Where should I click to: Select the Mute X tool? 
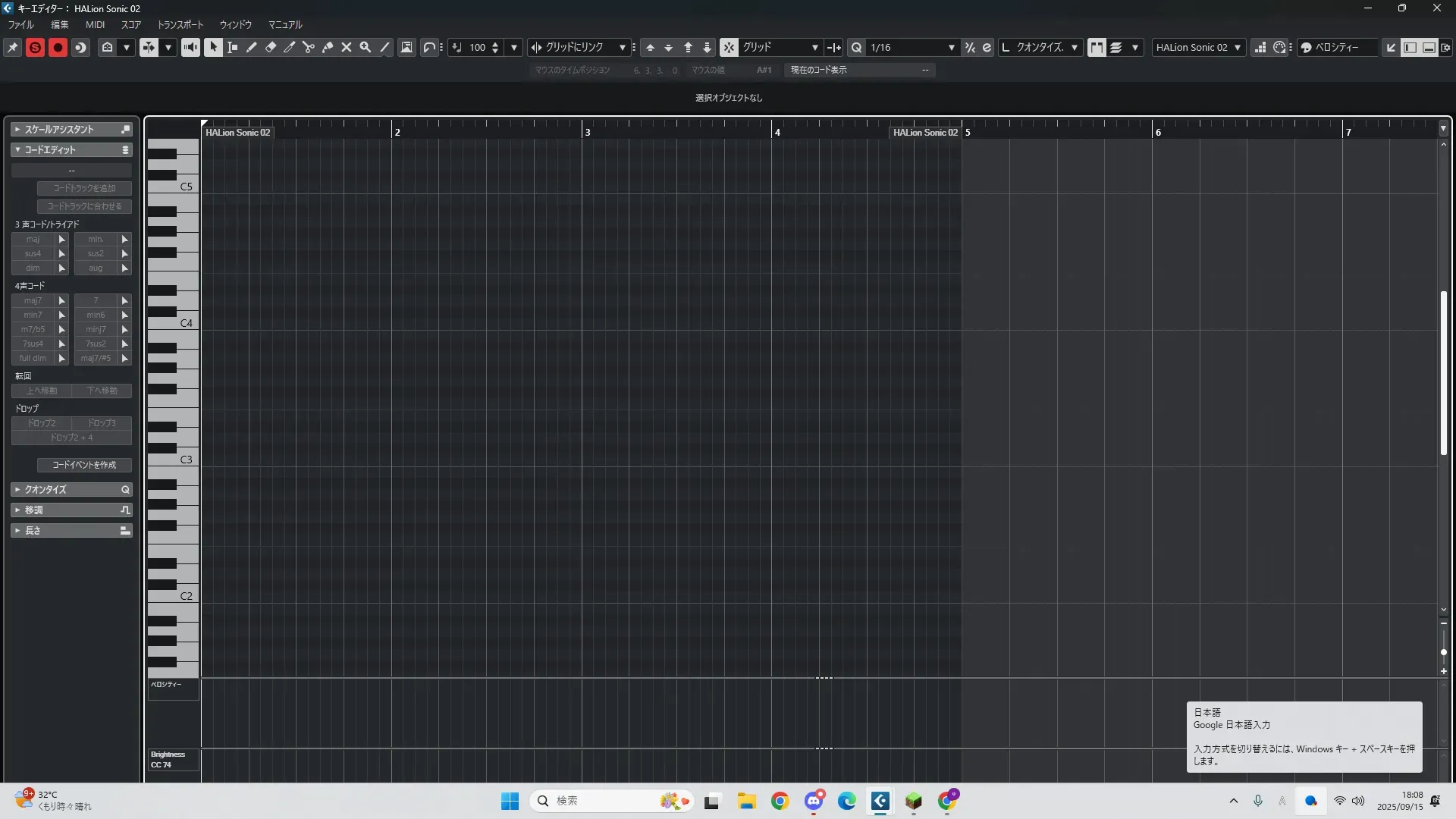click(347, 47)
